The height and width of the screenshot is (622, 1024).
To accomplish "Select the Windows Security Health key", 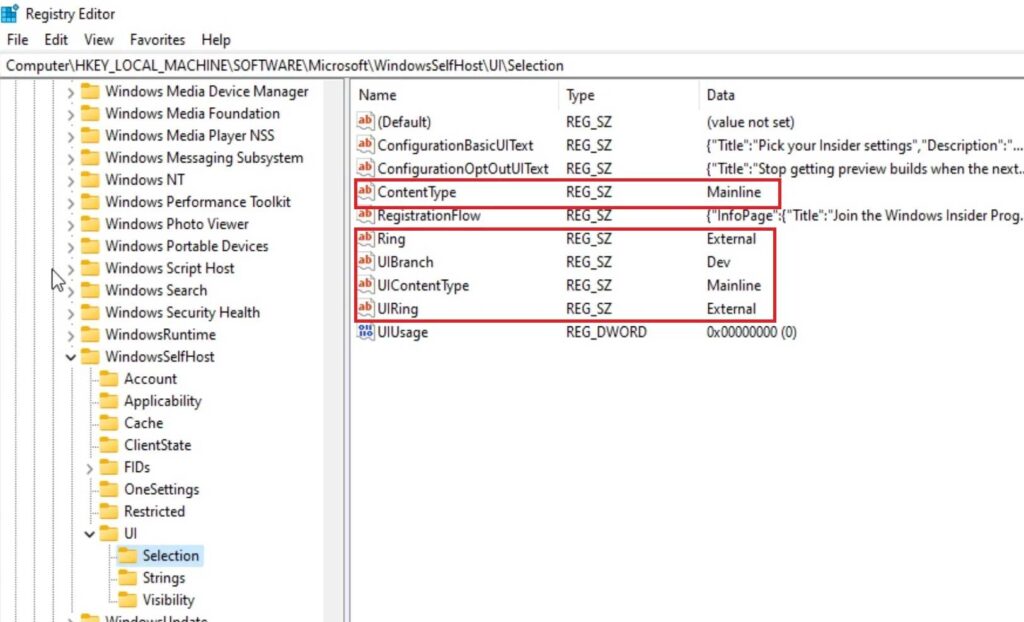I will click(182, 313).
